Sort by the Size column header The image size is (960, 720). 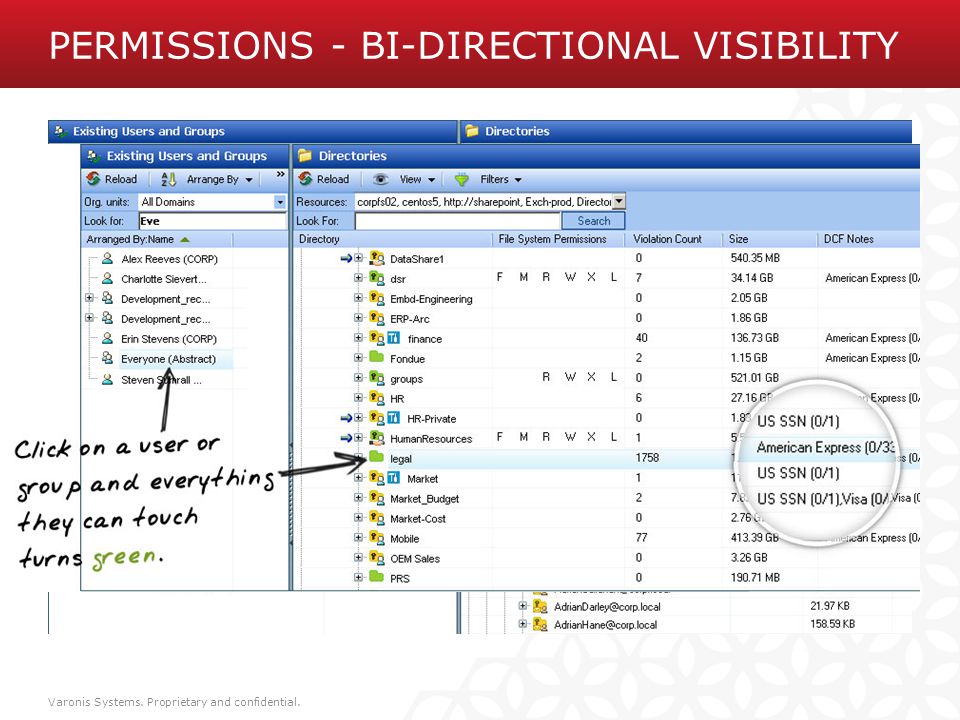point(738,239)
